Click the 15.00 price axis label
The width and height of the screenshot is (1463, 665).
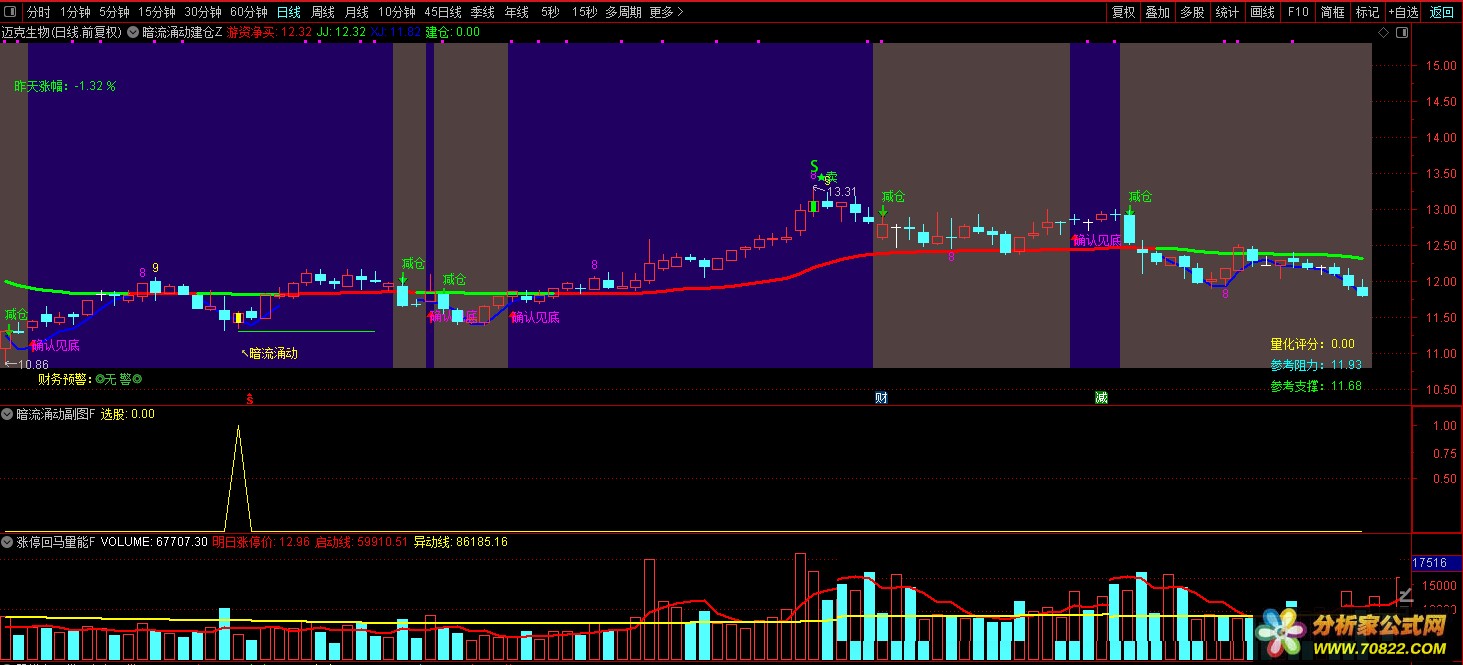[x=1442, y=66]
